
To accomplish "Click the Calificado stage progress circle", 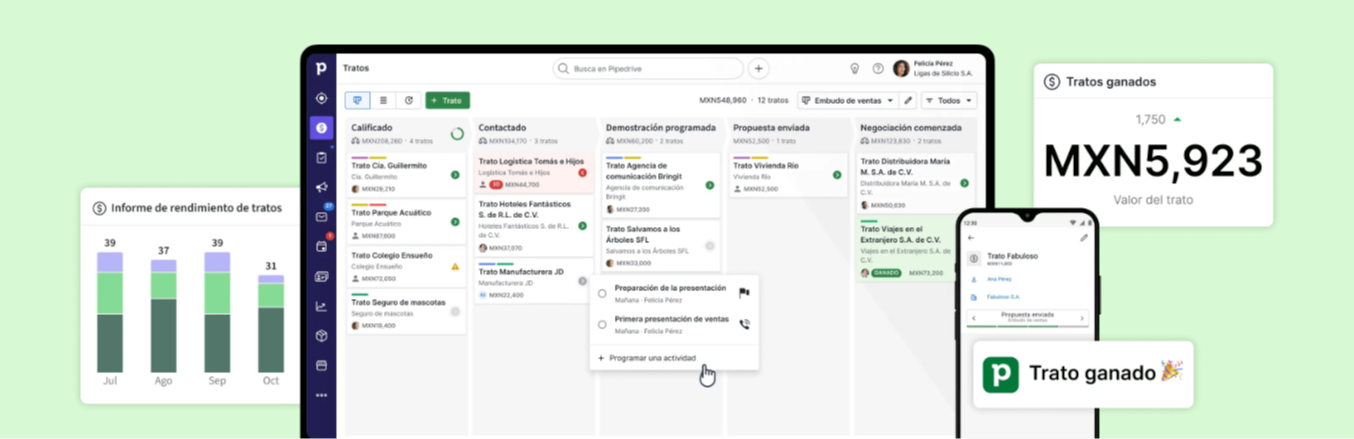I will [457, 134].
